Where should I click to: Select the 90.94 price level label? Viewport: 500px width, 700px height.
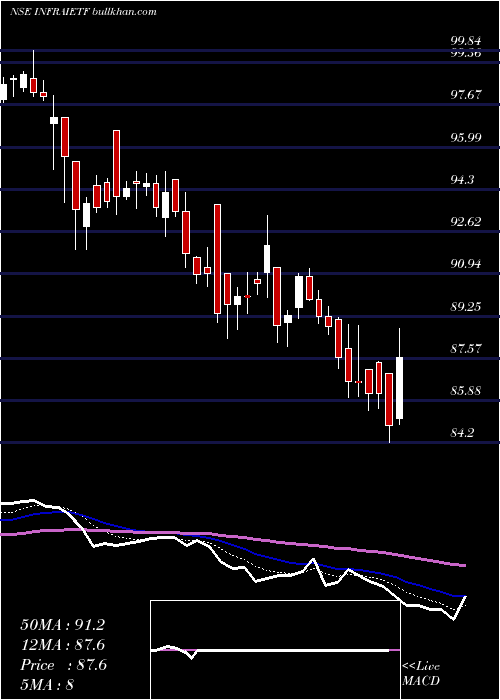[466, 264]
